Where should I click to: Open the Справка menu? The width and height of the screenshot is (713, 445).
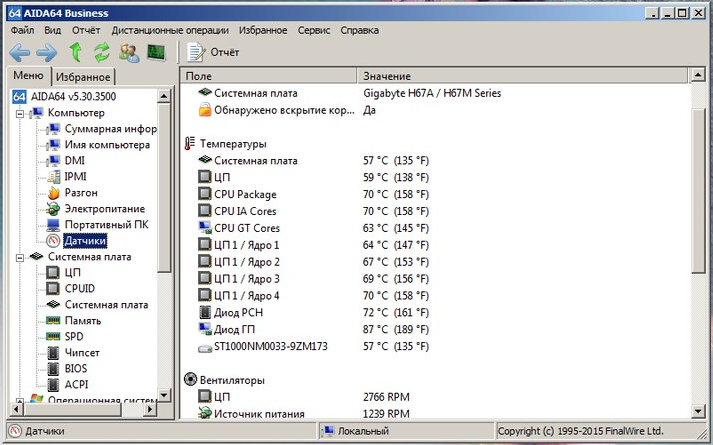360,30
